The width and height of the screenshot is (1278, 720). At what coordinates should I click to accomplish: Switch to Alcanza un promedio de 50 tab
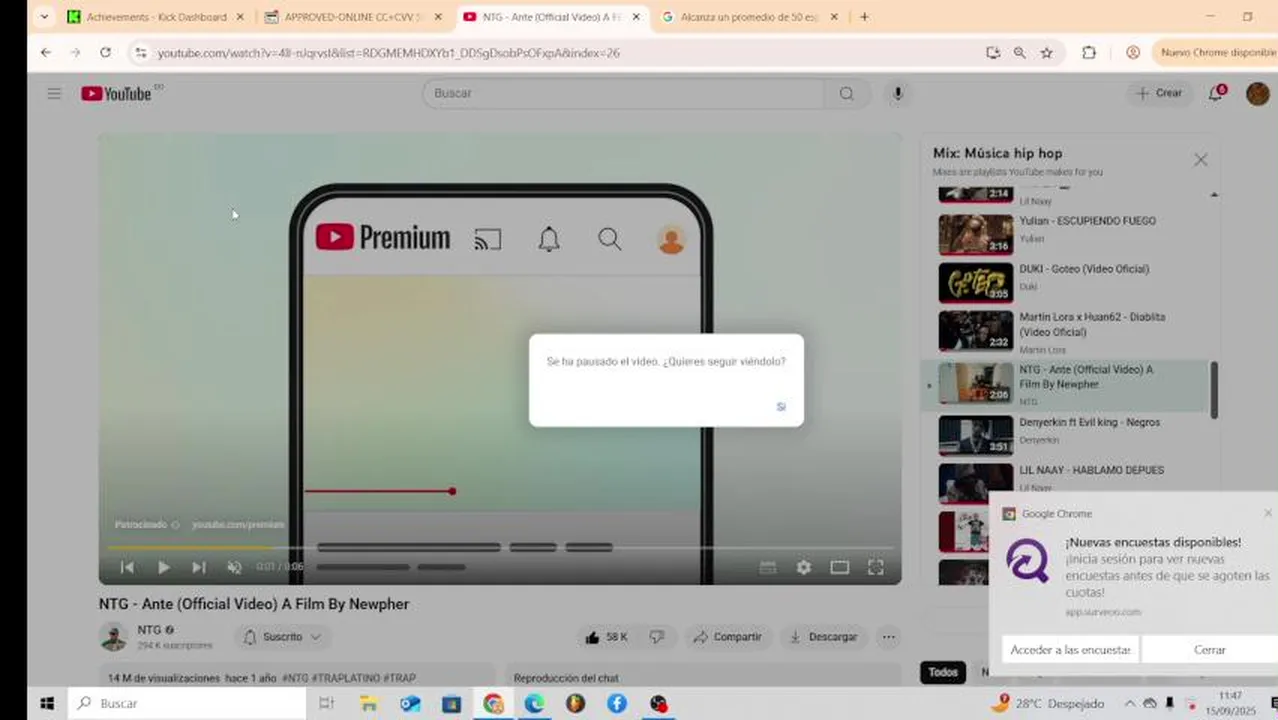(750, 17)
